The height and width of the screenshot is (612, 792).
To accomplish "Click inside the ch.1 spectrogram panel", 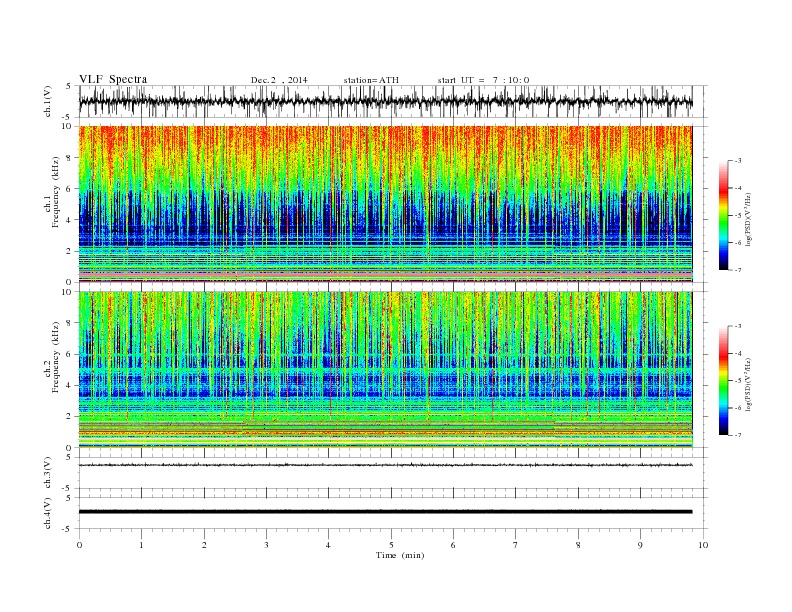I will click(x=385, y=204).
